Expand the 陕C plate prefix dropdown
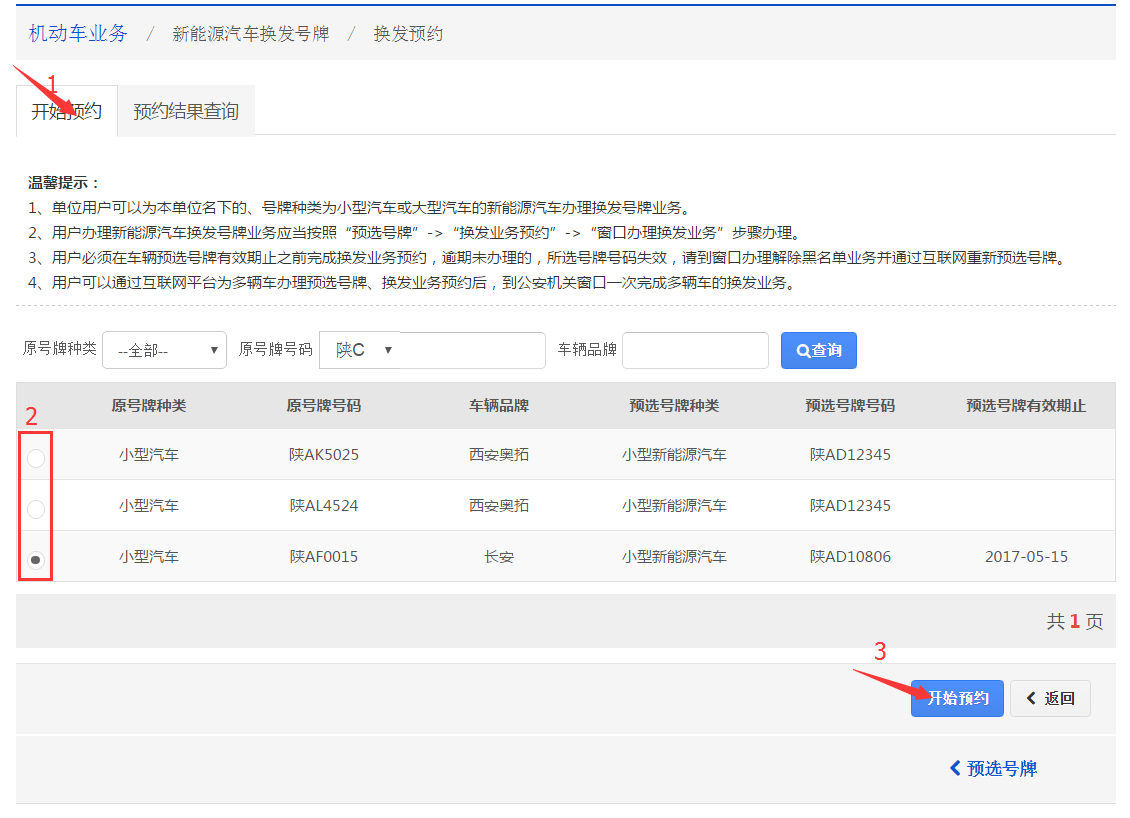The width and height of the screenshot is (1130, 818). click(360, 350)
